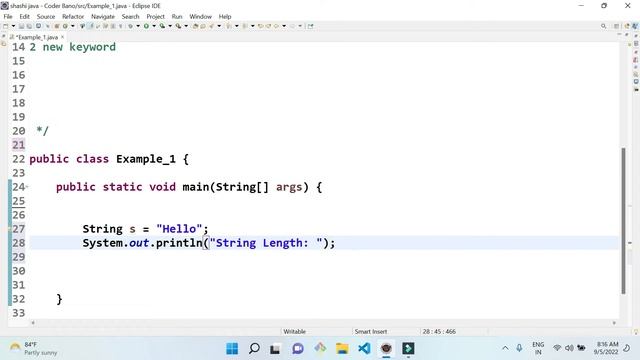Click the Coverage run toolbar icon

coord(162,26)
